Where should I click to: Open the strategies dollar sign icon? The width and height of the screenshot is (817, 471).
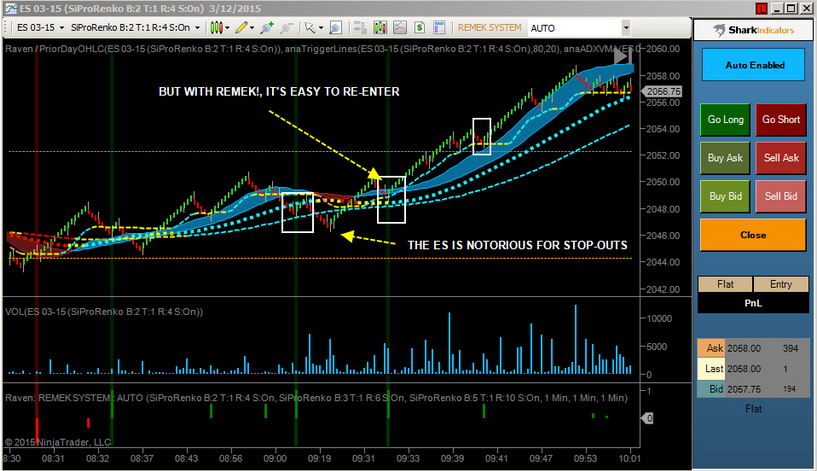[419, 28]
